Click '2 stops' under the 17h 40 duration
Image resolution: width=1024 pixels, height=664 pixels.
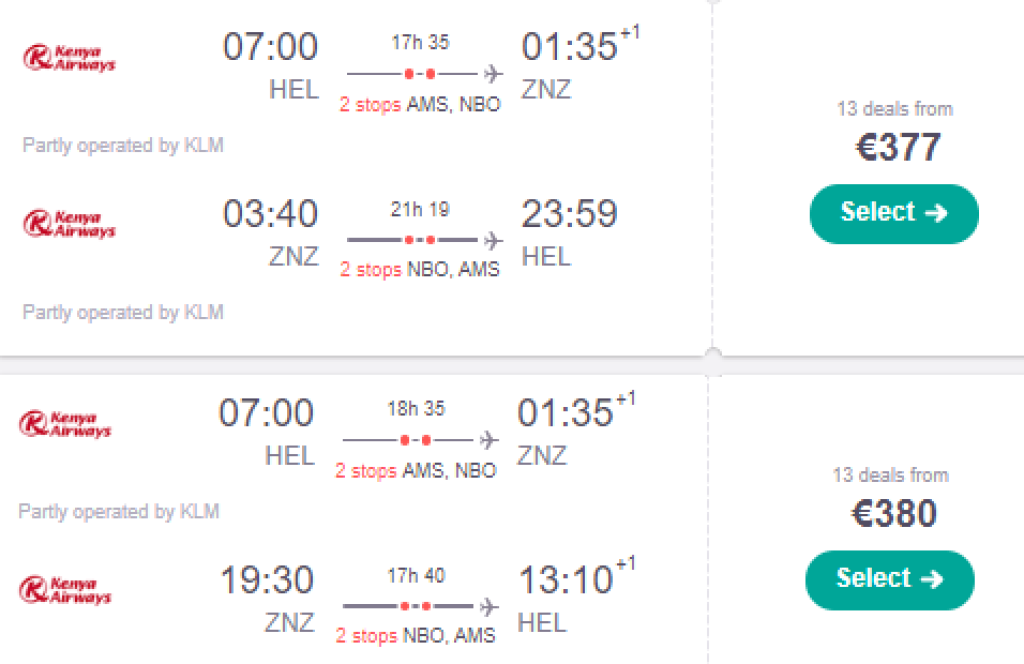pos(366,636)
